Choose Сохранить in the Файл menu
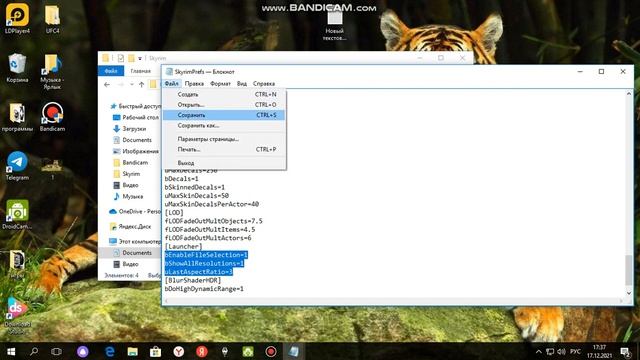 [224, 115]
